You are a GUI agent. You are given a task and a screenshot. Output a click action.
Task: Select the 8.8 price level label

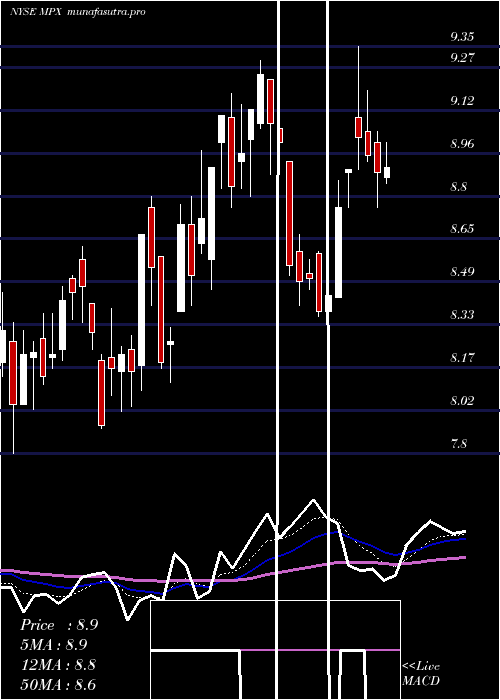pos(458,186)
